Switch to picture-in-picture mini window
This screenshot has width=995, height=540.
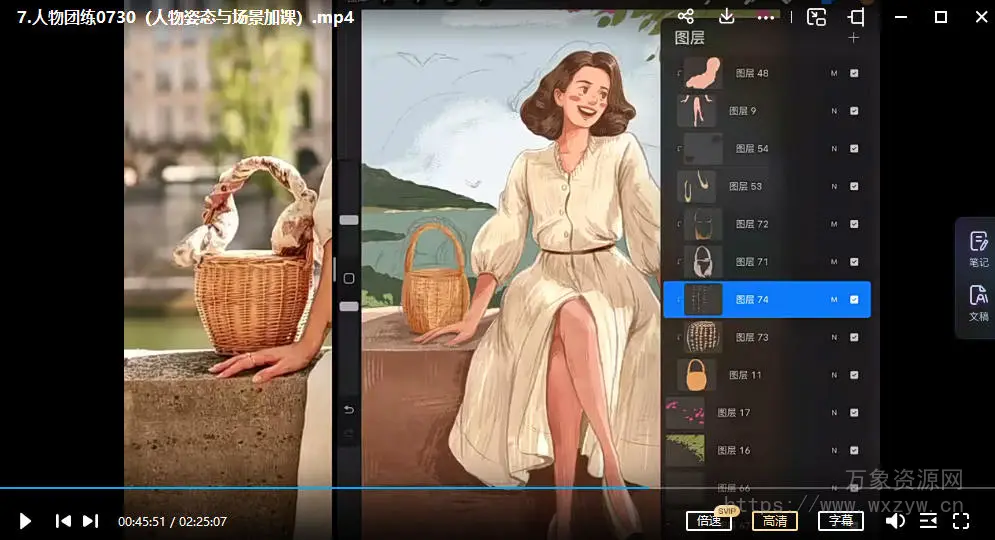(817, 17)
